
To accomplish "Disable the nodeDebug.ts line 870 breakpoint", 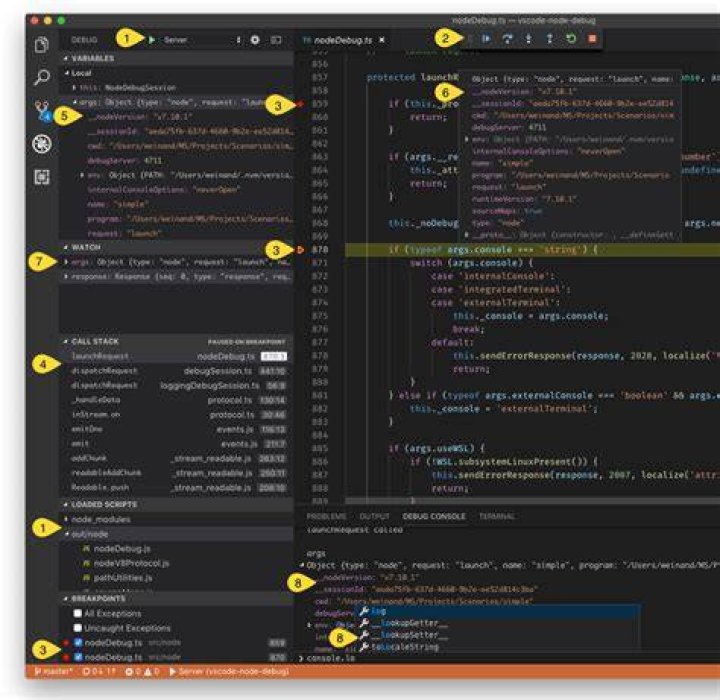I will tap(79, 657).
